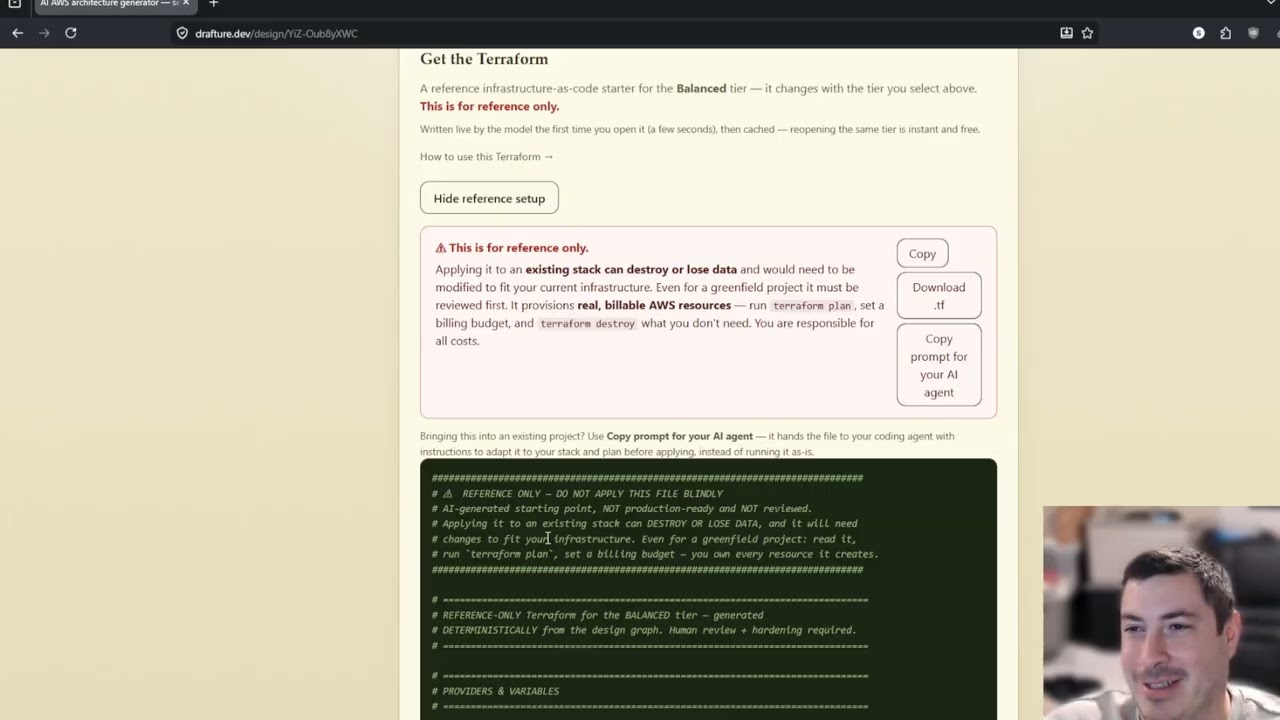
Task: Click the webcam video overlay
Action: point(1161,613)
